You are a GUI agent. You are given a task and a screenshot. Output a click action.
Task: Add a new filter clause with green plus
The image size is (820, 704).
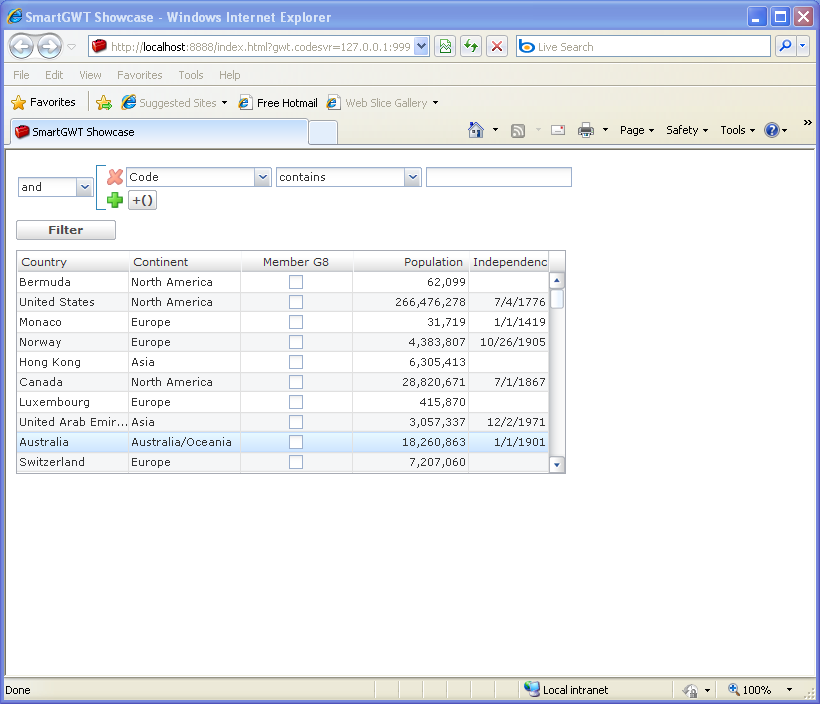(x=115, y=200)
